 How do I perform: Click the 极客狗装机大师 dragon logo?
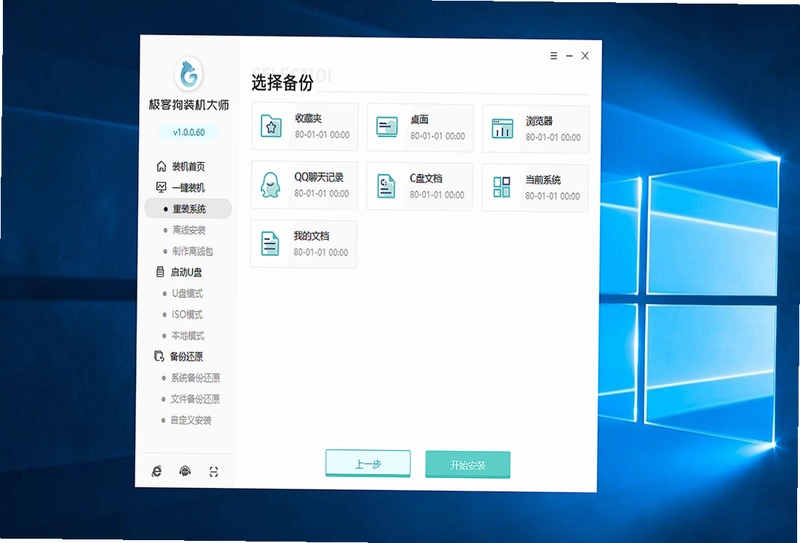pos(189,74)
